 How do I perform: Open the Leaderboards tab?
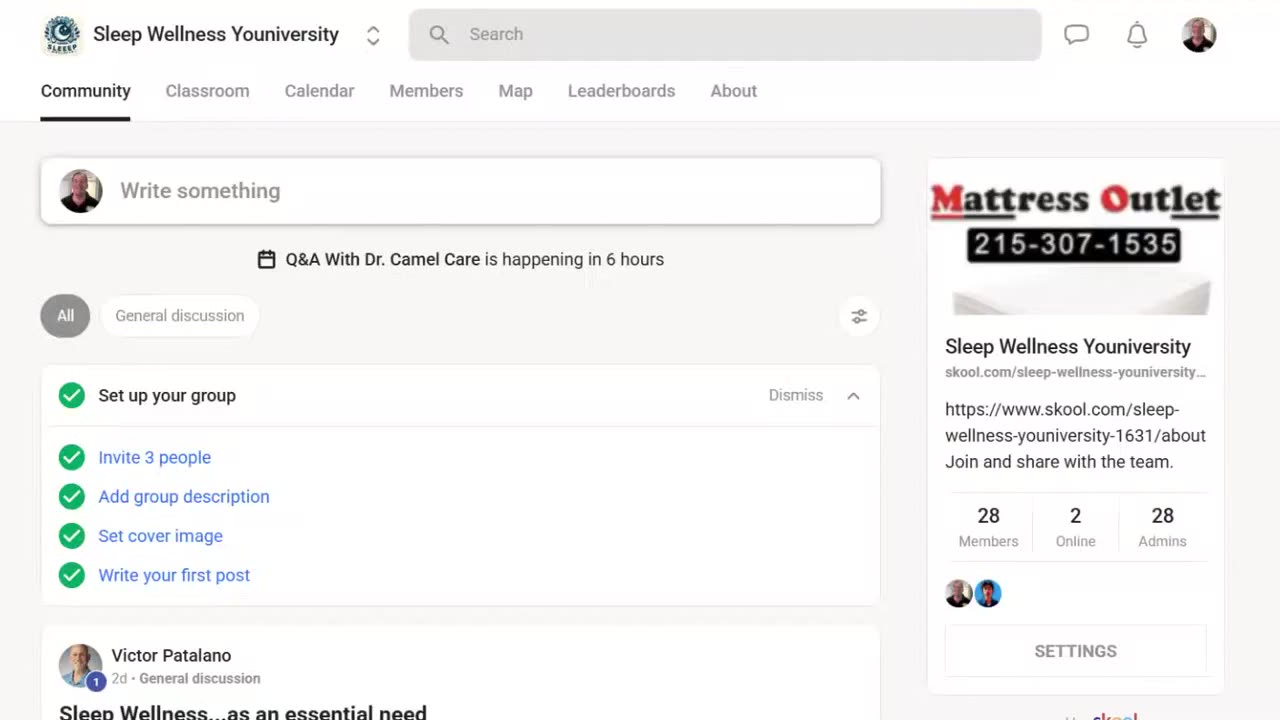click(x=621, y=91)
